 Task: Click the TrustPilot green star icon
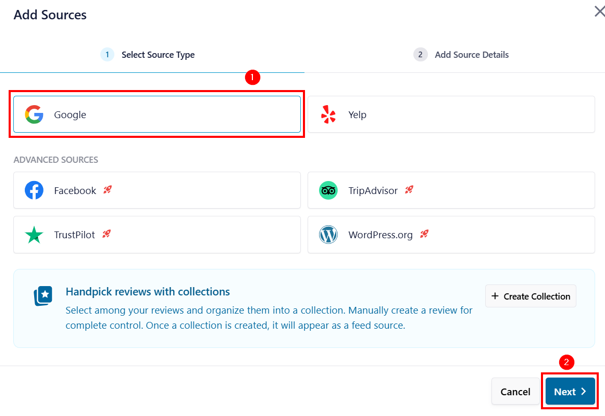[x=34, y=235]
